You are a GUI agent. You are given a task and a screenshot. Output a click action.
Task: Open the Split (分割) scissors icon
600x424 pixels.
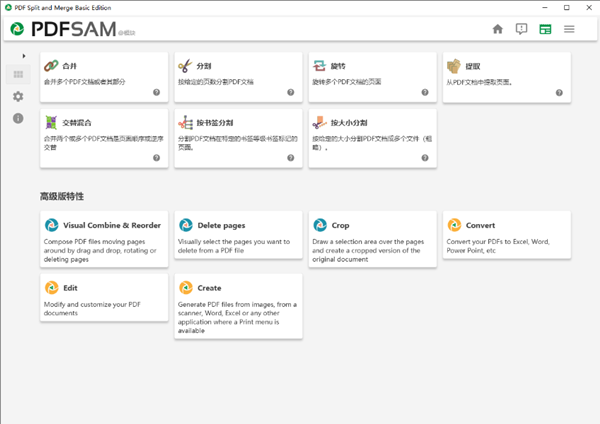[x=185, y=66]
